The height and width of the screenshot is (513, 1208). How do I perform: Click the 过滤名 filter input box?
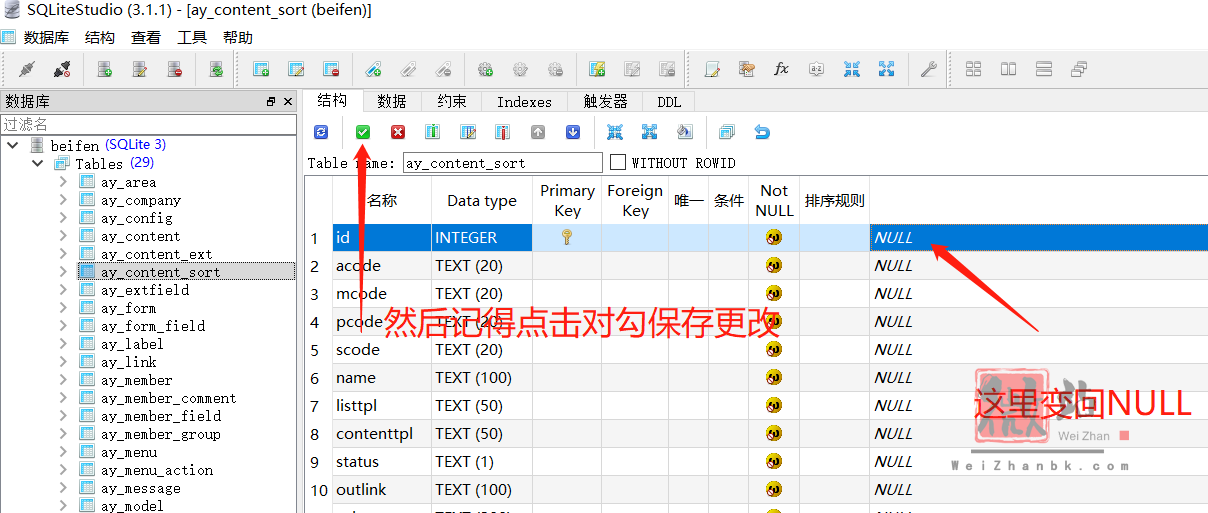(x=148, y=124)
